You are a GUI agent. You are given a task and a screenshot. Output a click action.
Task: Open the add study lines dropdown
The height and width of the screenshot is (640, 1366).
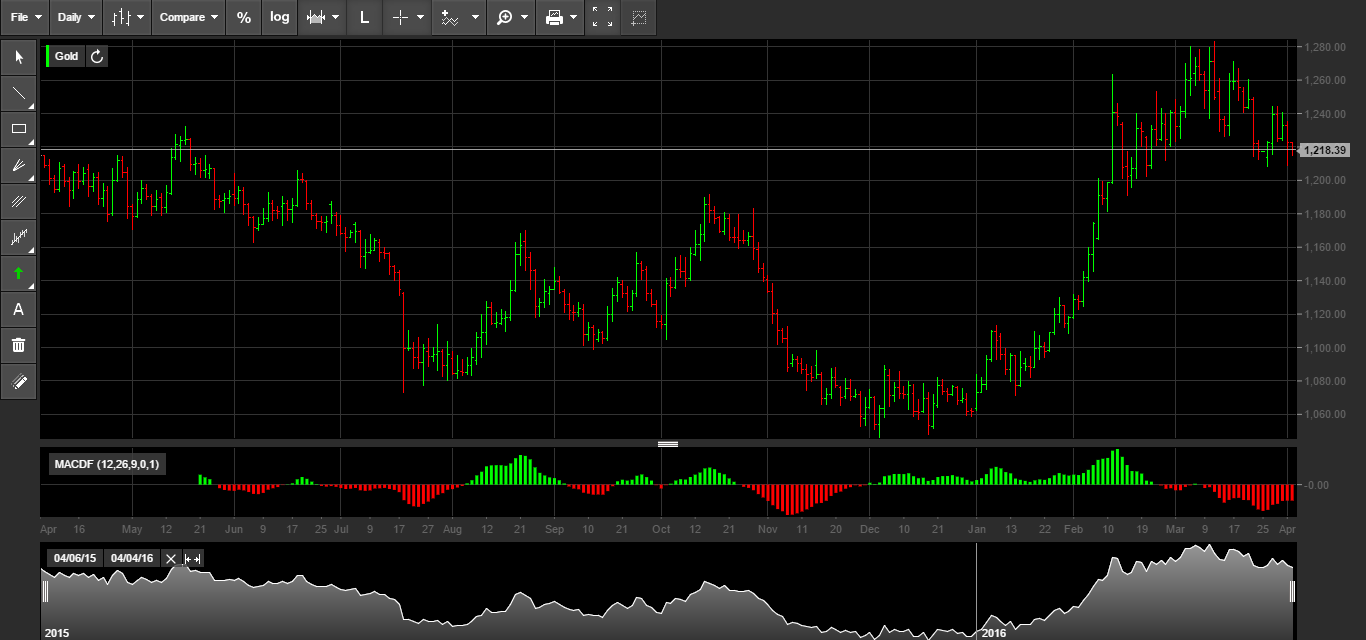click(459, 17)
